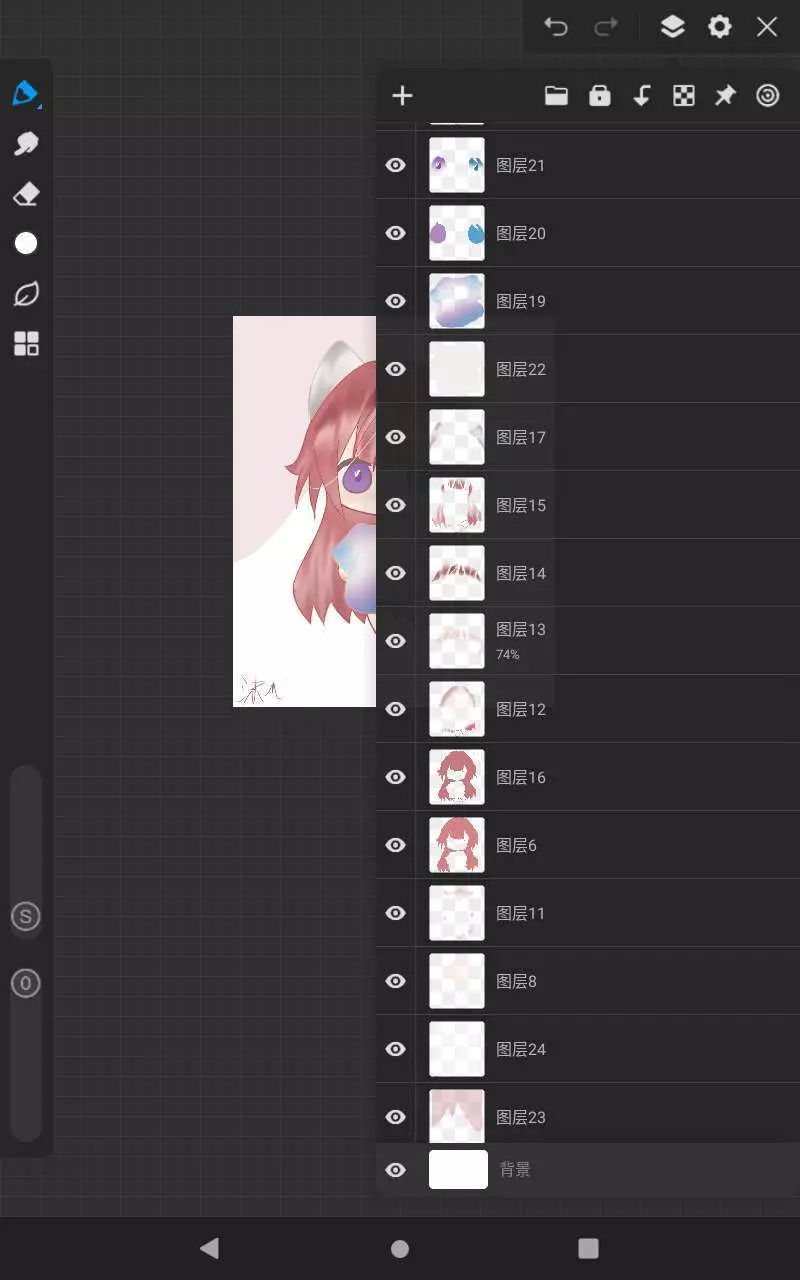Open the concentric circle layer options icon

point(768,96)
